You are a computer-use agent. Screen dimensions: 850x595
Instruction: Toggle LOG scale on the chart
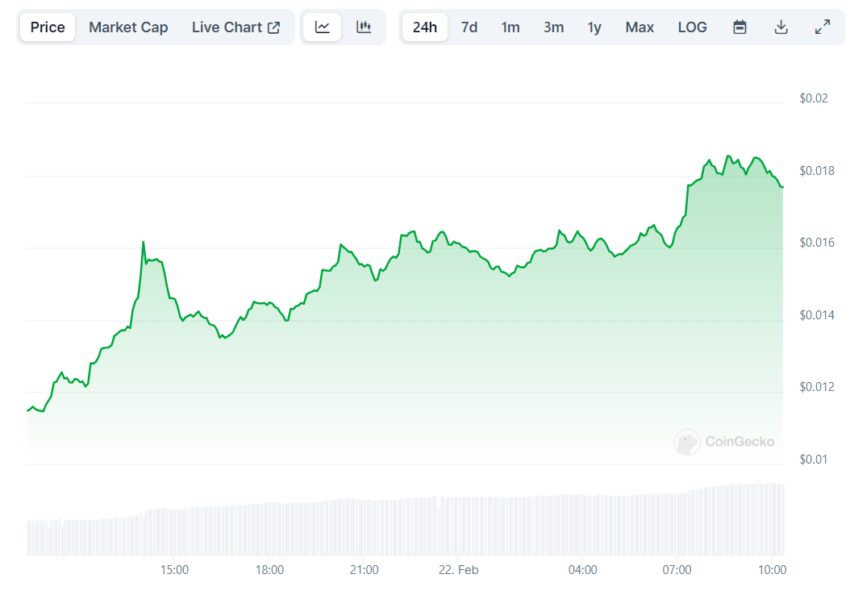692,27
